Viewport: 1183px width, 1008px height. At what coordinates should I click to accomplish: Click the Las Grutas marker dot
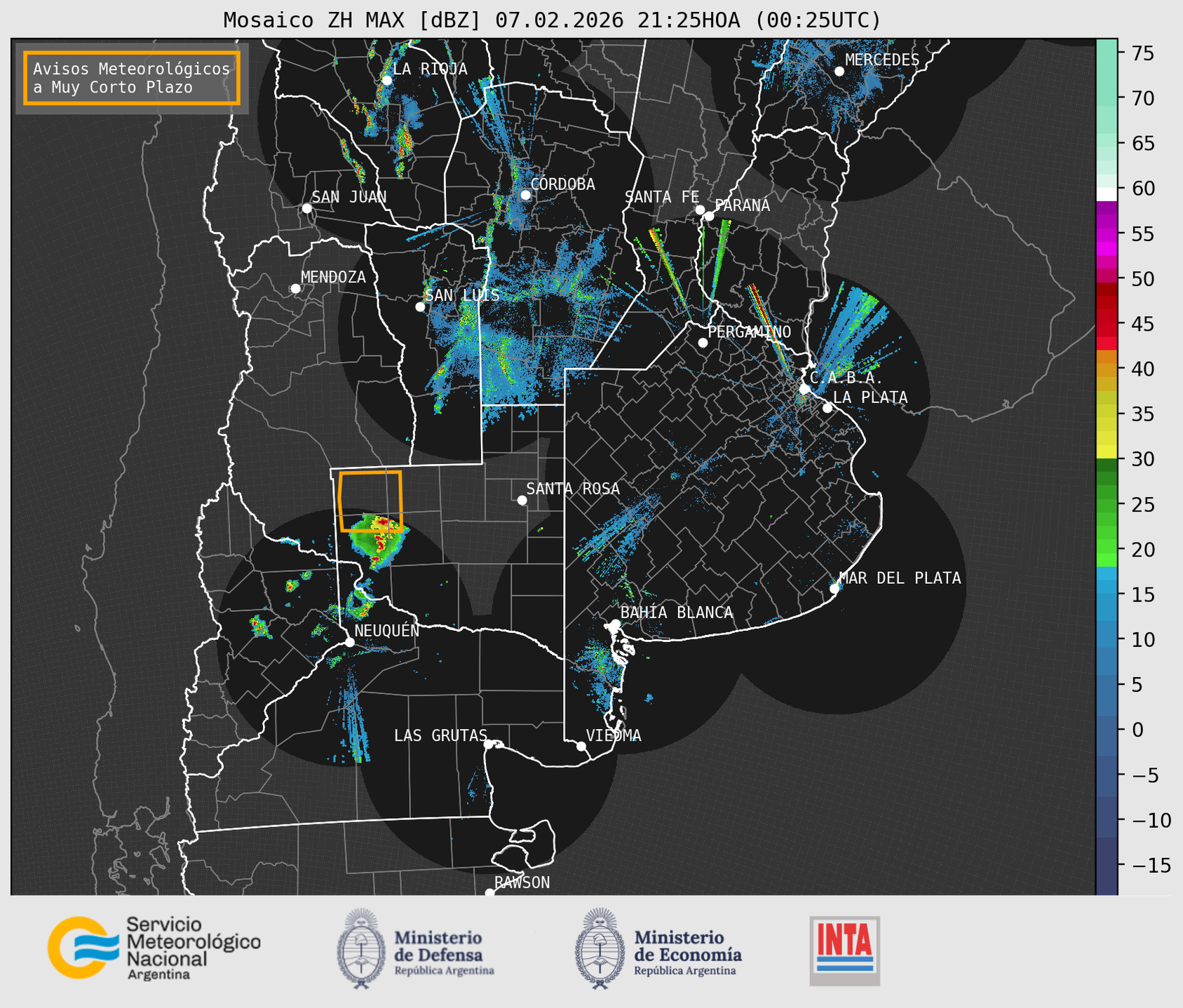point(489,744)
